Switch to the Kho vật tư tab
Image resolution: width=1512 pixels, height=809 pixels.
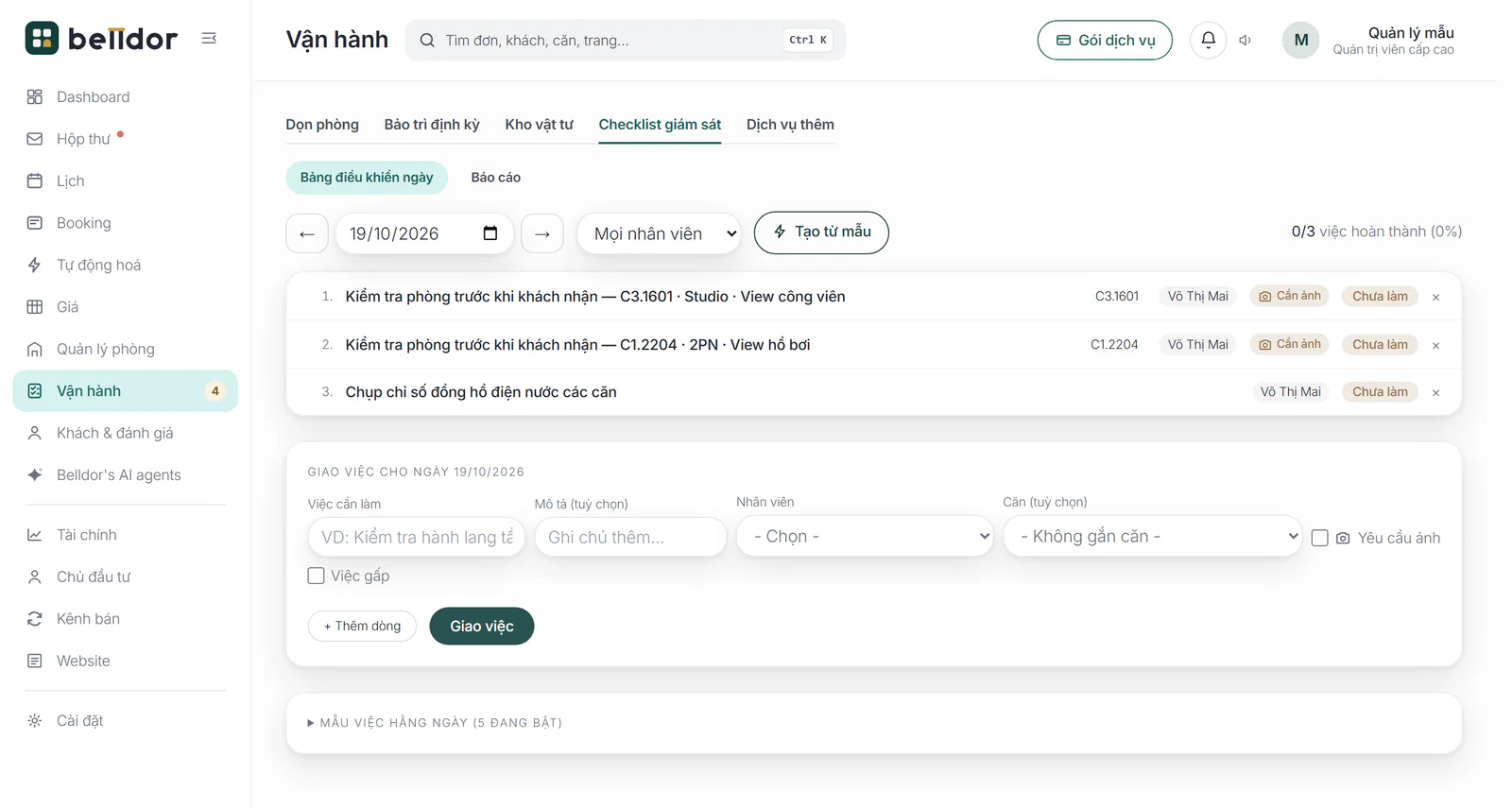[x=539, y=125]
